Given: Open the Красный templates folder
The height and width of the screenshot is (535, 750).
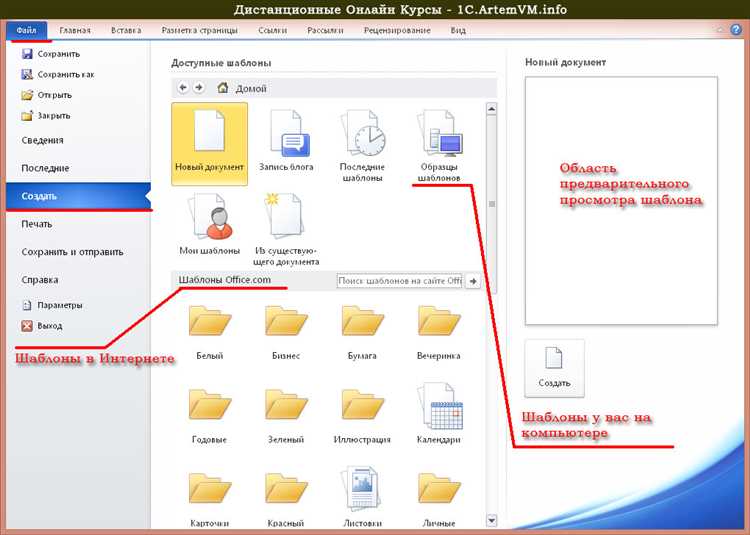Looking at the screenshot, I should (286, 500).
